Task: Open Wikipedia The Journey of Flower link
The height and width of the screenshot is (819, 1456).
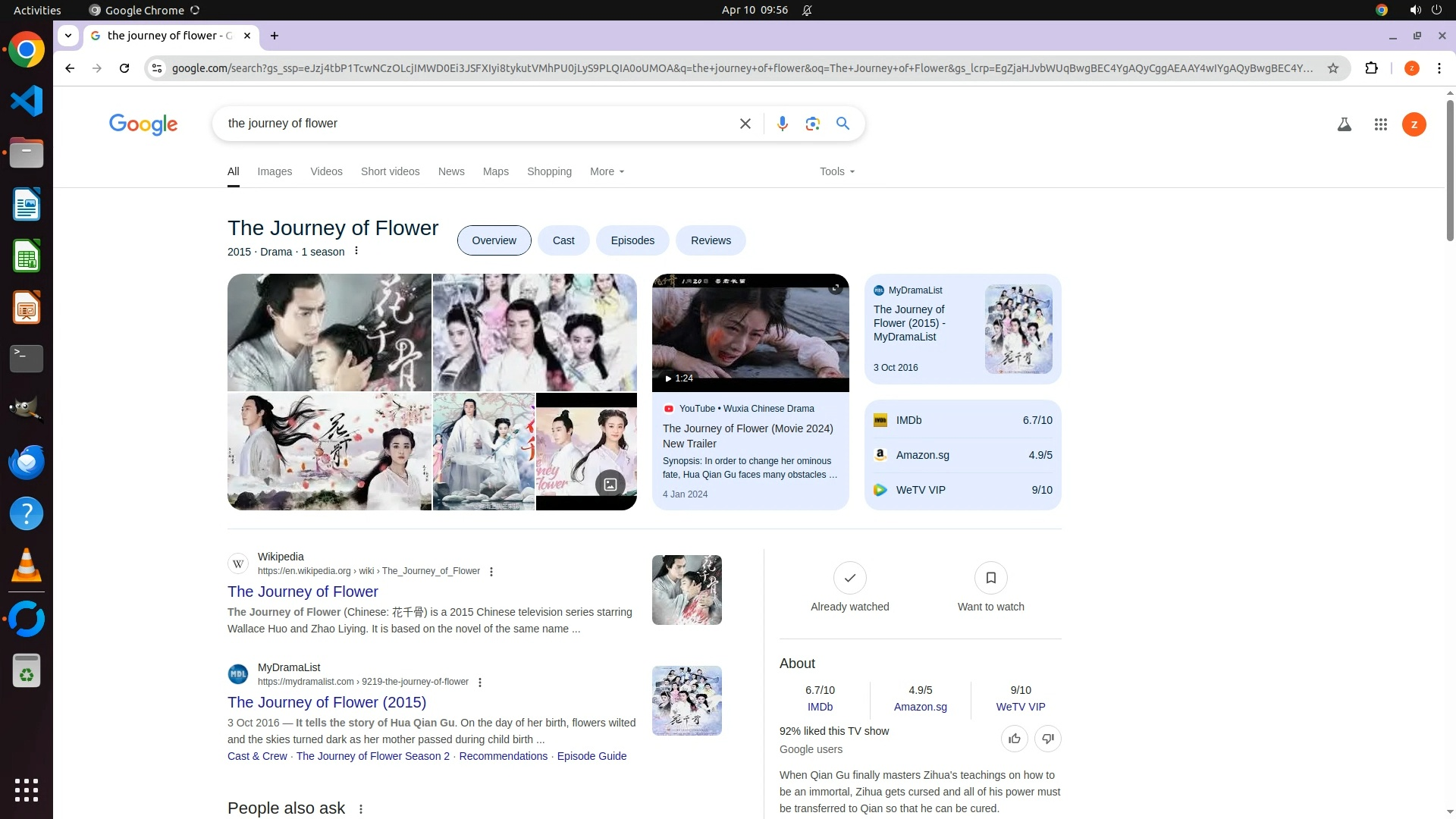Action: coord(303,591)
